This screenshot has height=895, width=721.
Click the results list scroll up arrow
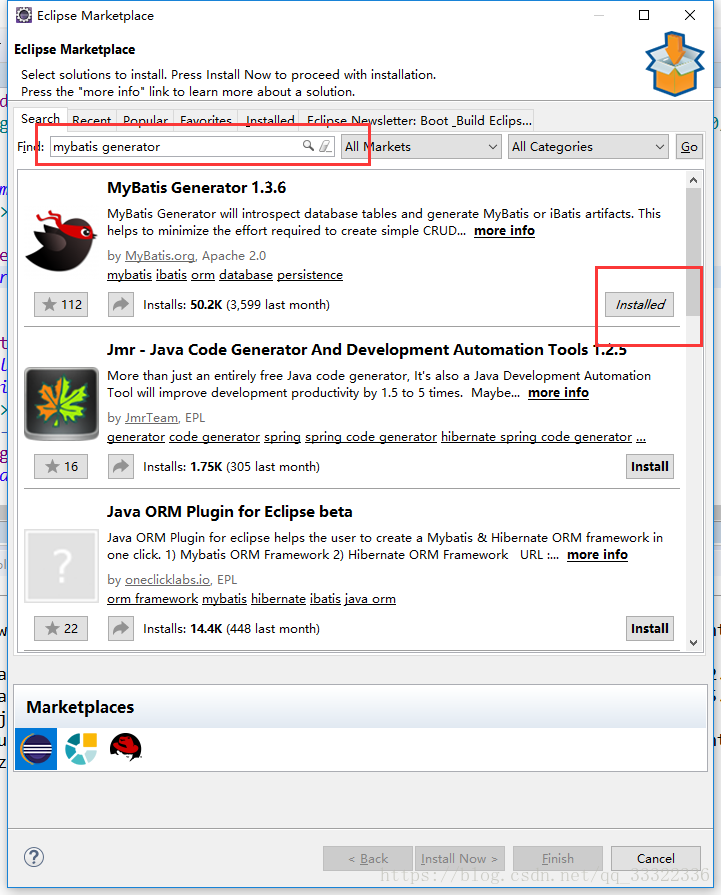694,180
